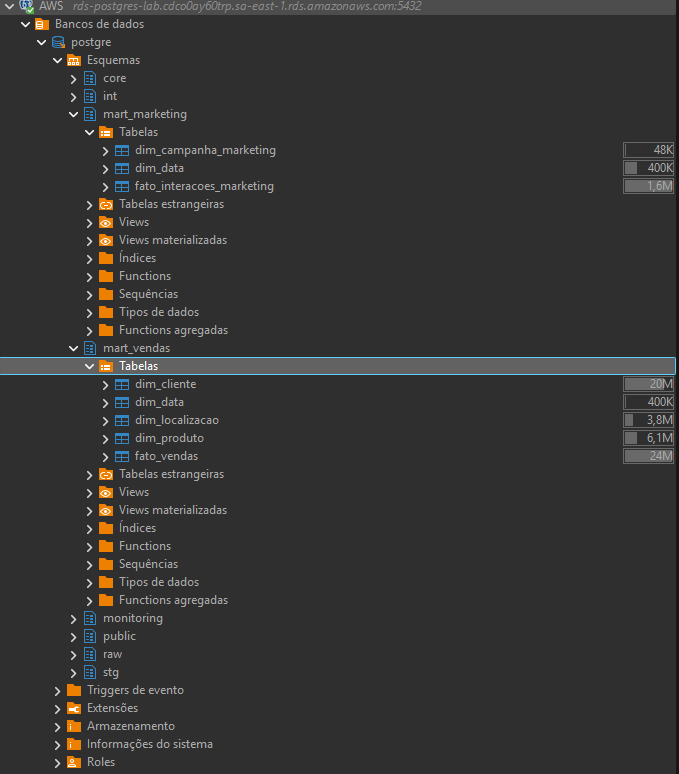
Task: Click the Views materializadas icon under mart_vendas
Action: point(105,510)
